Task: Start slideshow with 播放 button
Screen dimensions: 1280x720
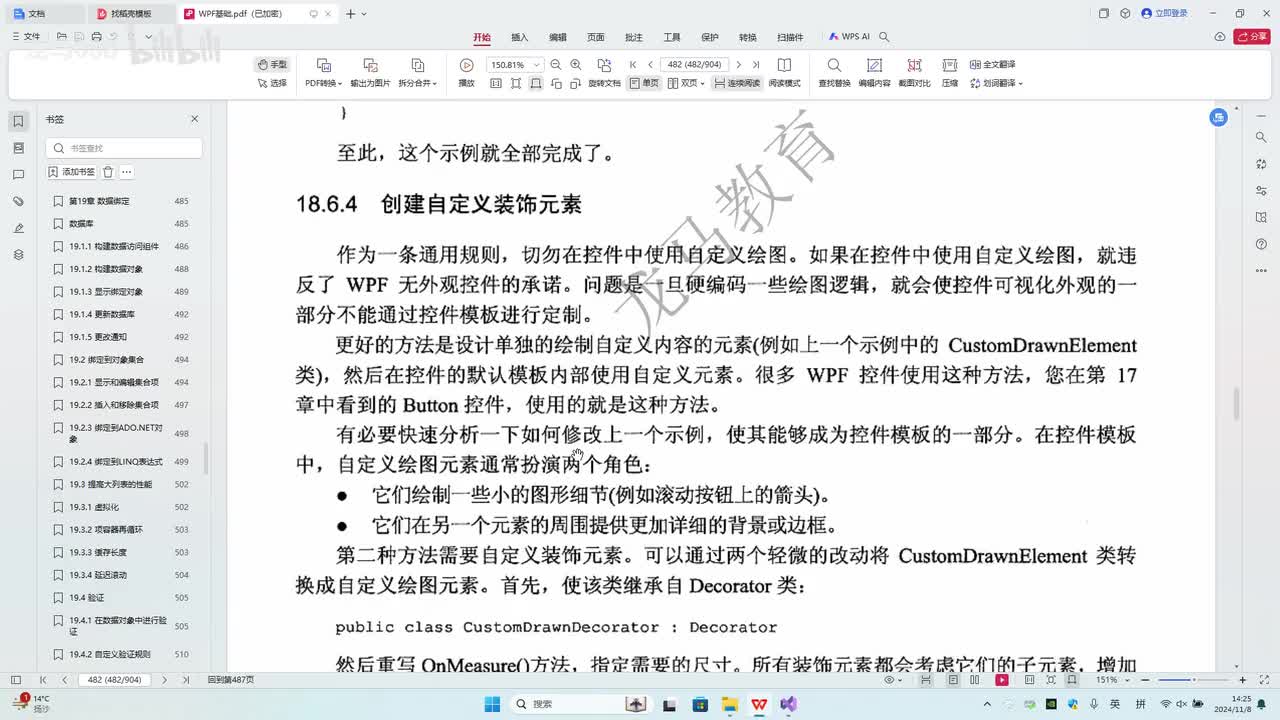Action: click(466, 73)
